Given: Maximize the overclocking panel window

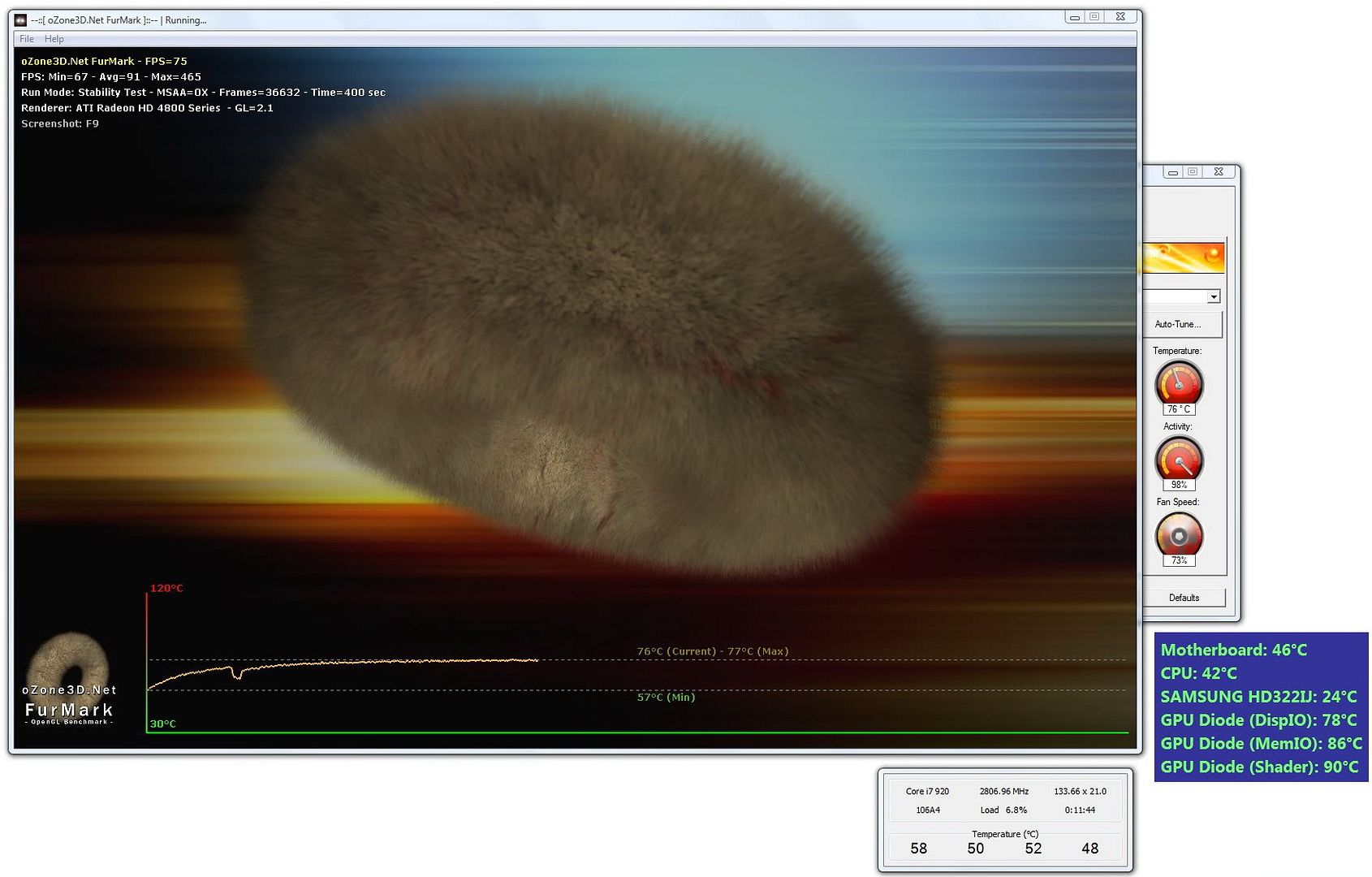Looking at the screenshot, I should (1193, 171).
